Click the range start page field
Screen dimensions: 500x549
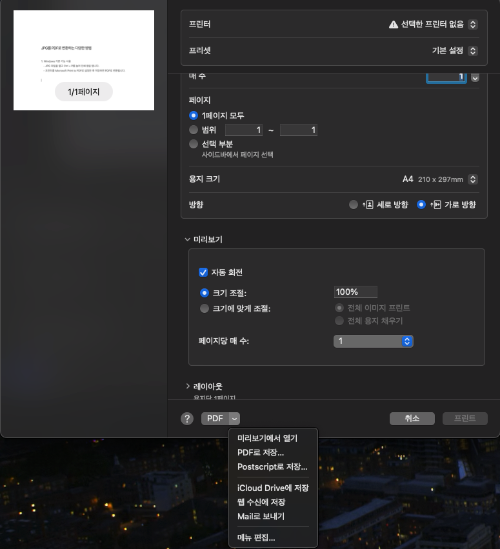[x=244, y=130]
